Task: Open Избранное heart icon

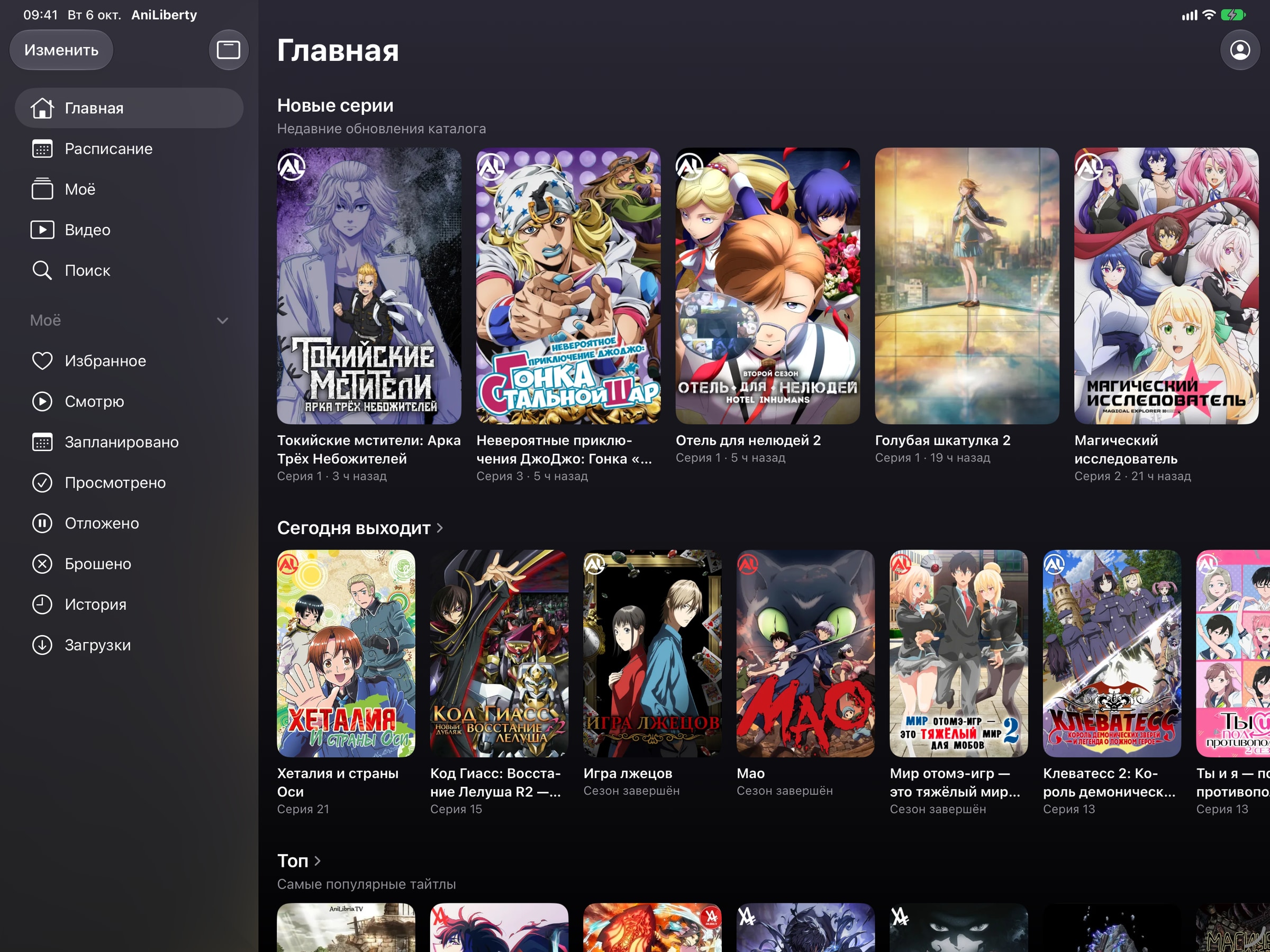Action: 42,360
